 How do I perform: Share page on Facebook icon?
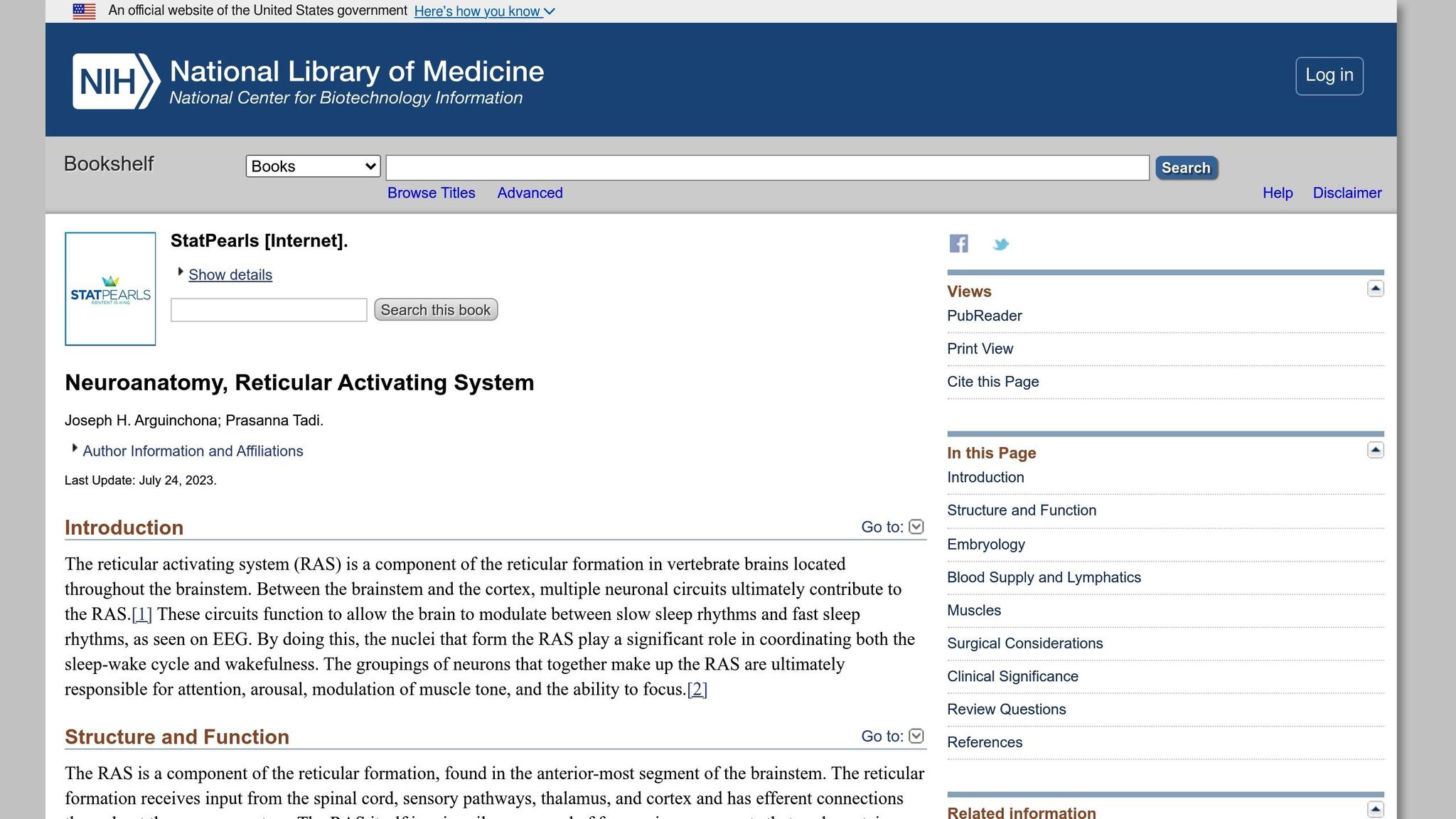958,244
